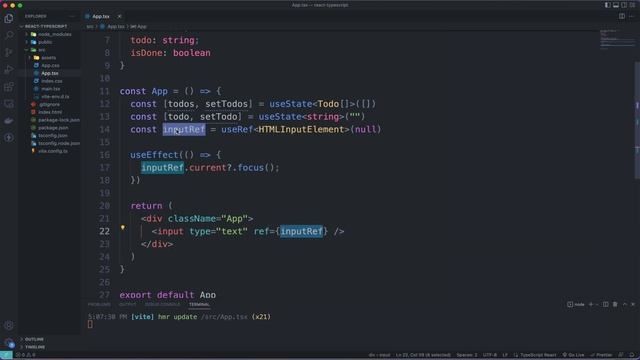Image resolution: width=640 pixels, height=360 pixels.
Task: Open index.html in the explorer
Action: [50, 112]
